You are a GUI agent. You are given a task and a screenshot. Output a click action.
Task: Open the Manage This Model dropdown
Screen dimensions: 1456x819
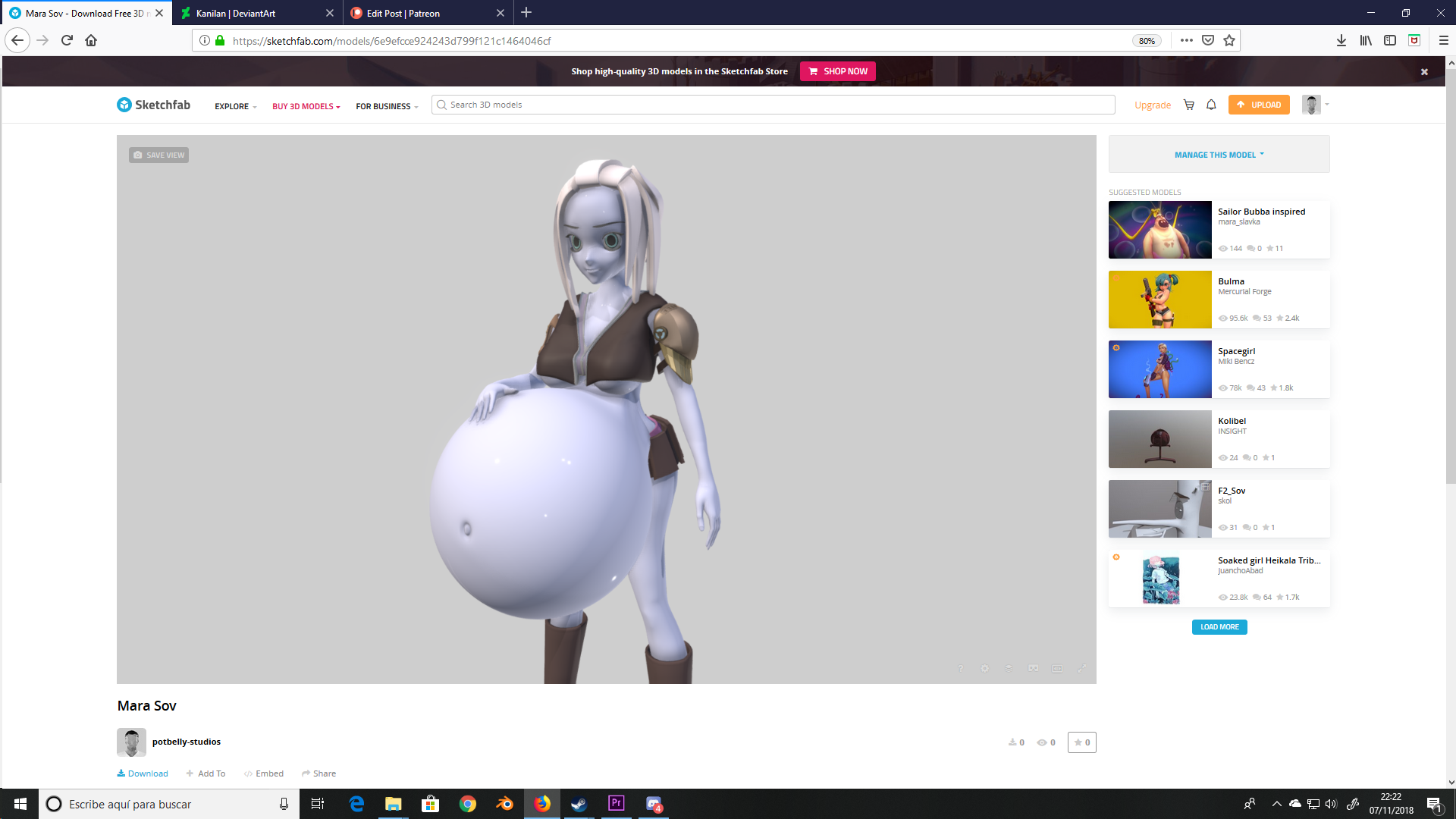tap(1219, 155)
